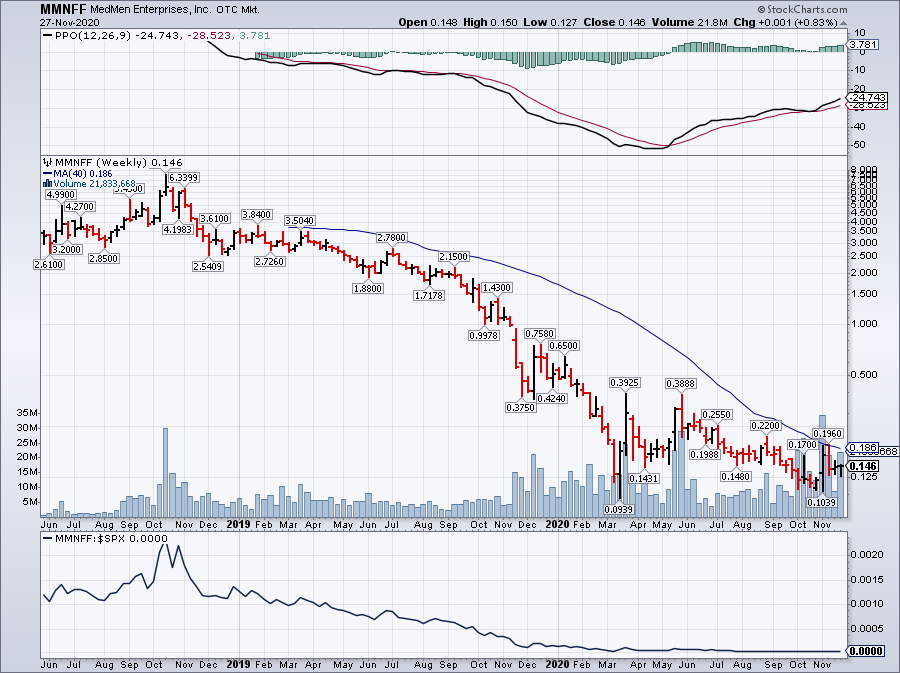Click the 0.146 last price axis tag
Viewport: 900px width, 673px height.
pyautogui.click(x=863, y=466)
